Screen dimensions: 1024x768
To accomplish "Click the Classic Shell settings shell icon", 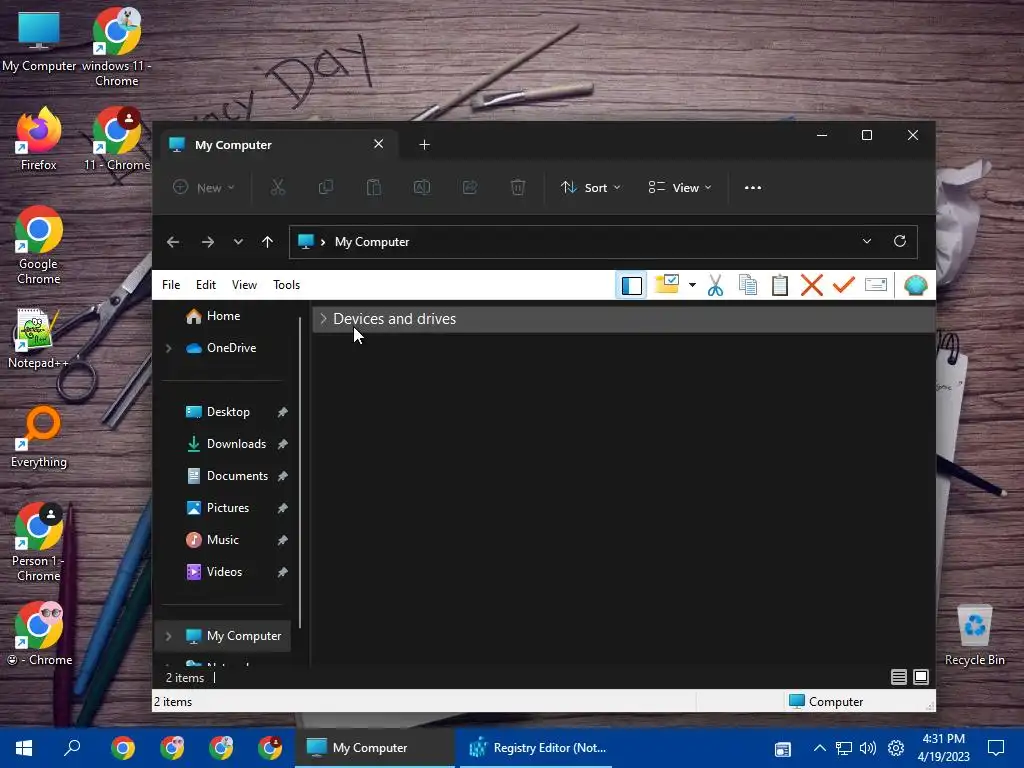I will click(916, 285).
